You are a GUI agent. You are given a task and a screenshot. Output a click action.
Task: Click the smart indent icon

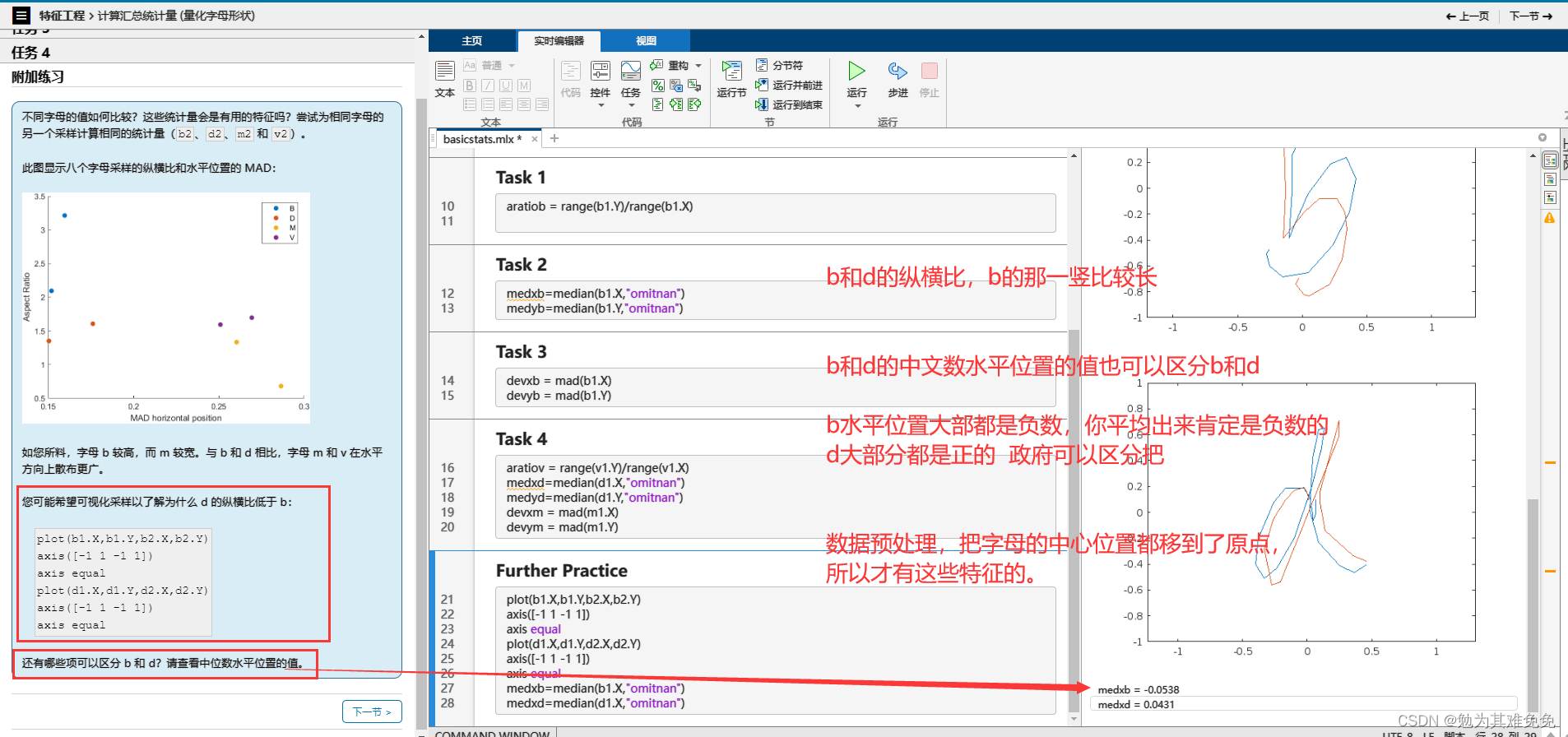click(657, 104)
